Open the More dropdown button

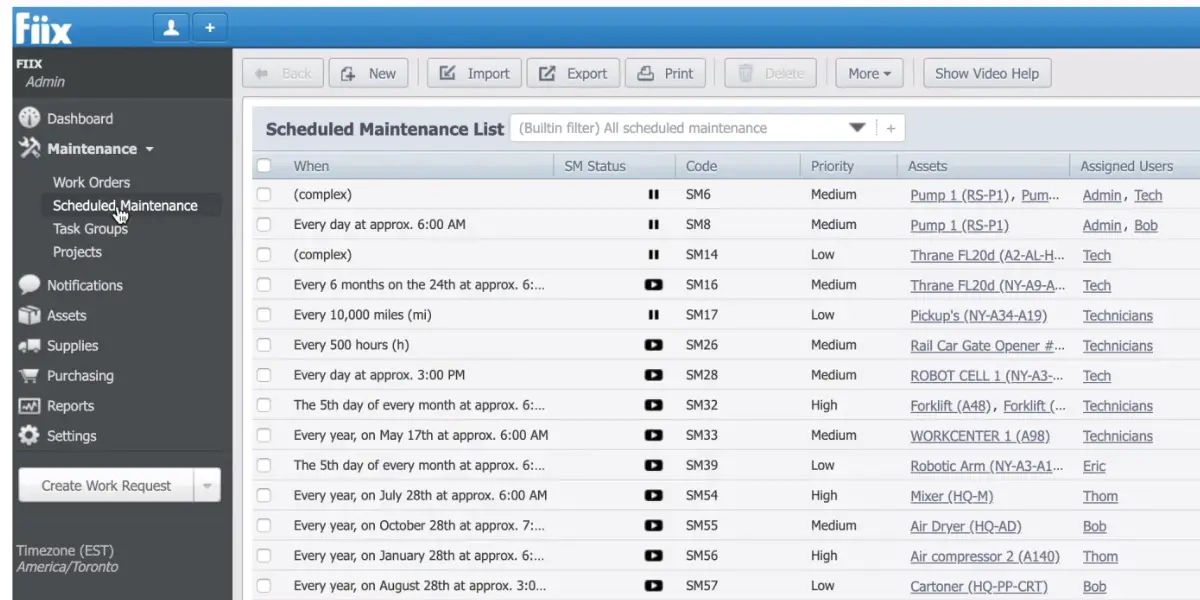(869, 73)
